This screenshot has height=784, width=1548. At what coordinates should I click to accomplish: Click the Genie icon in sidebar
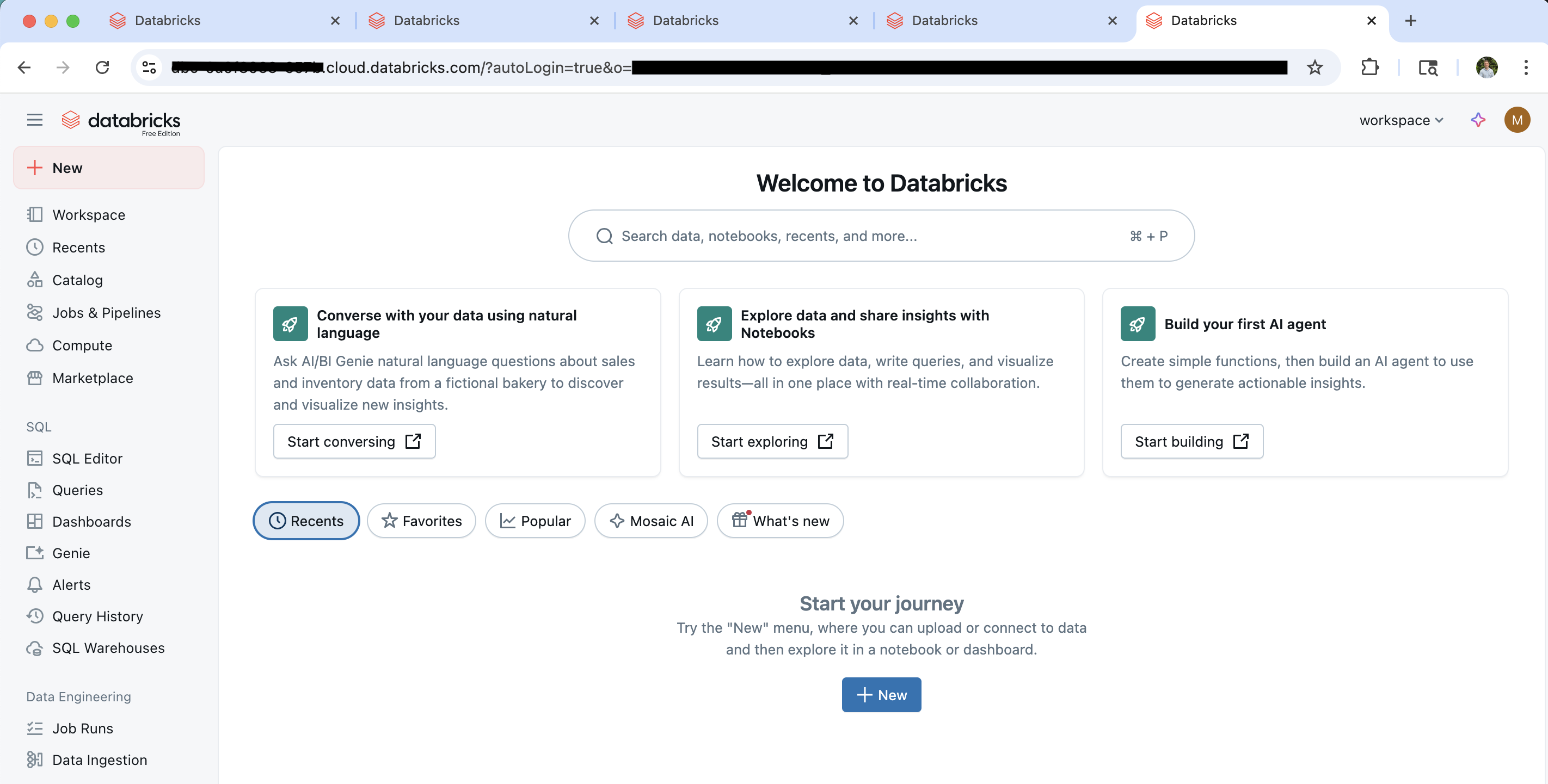coord(35,553)
